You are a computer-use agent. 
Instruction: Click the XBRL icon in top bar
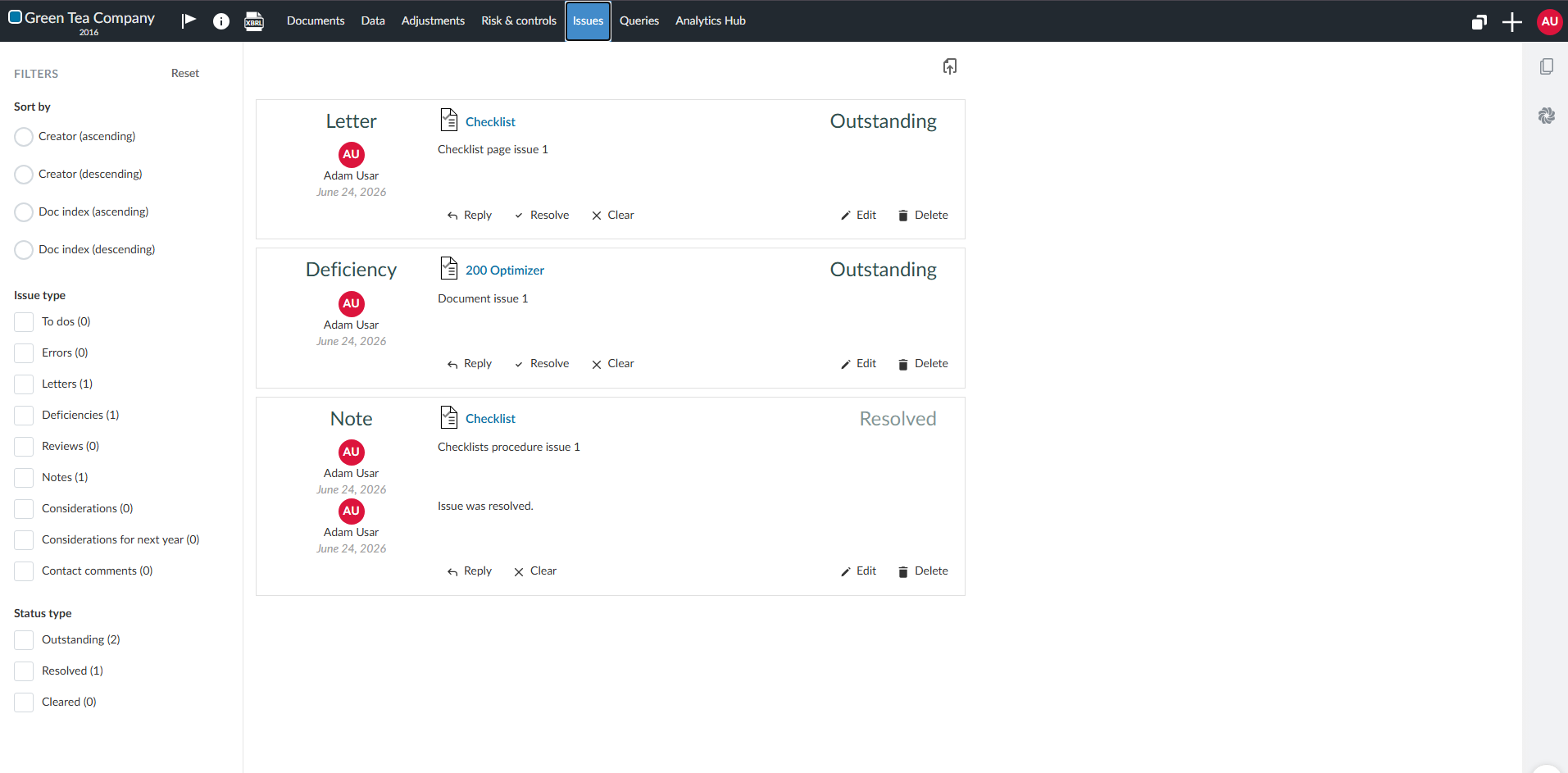(254, 21)
